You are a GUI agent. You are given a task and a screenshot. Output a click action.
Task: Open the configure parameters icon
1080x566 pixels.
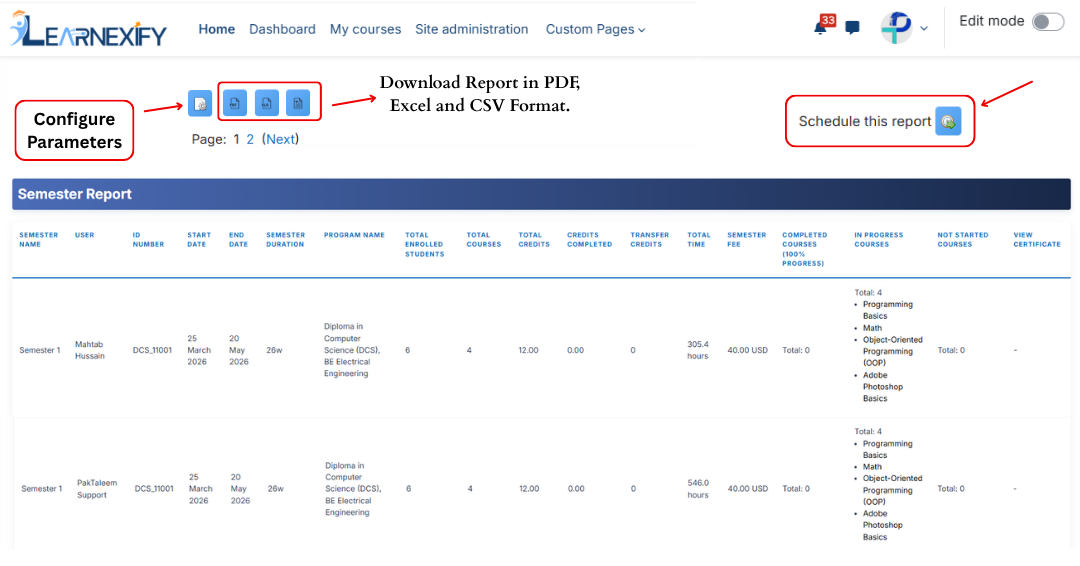point(200,103)
